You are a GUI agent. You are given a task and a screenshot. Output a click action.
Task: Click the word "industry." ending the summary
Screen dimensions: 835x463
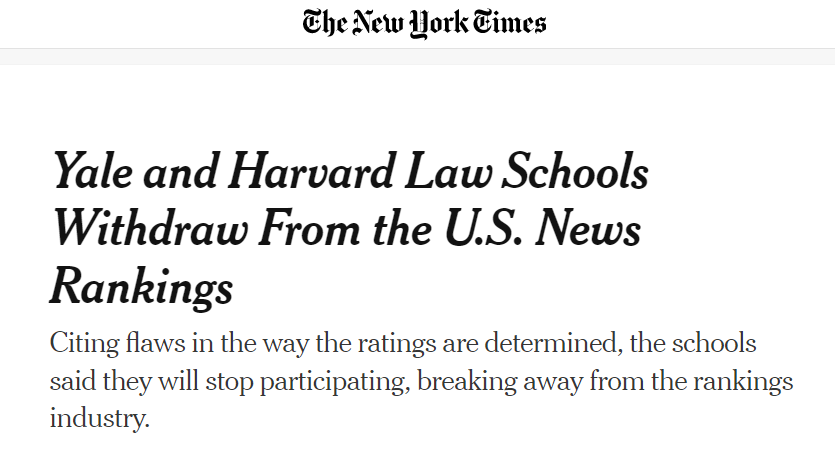[99, 416]
